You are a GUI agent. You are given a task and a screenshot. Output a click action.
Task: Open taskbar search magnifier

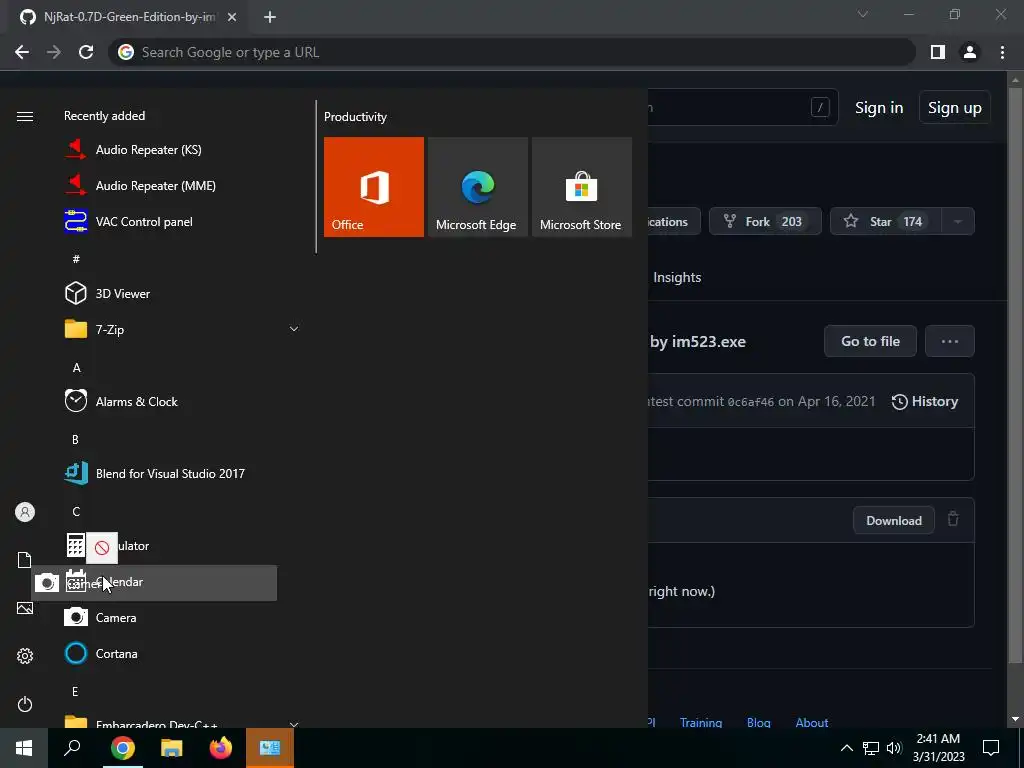(72, 748)
